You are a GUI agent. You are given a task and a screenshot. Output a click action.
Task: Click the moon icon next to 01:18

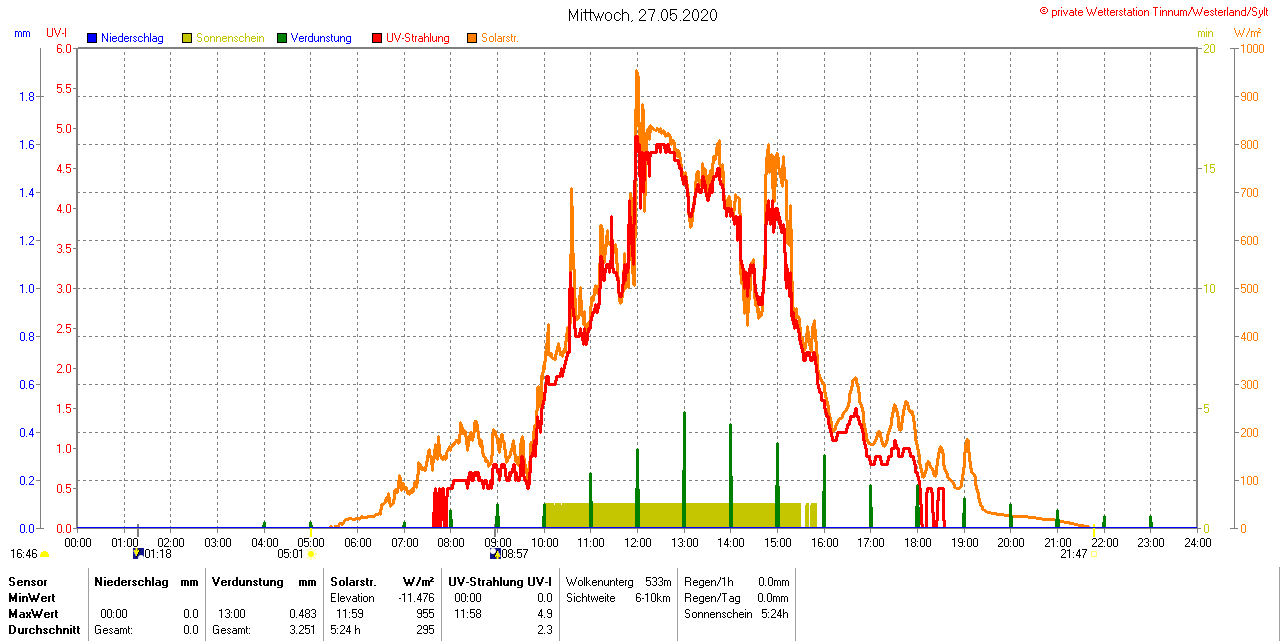137,552
